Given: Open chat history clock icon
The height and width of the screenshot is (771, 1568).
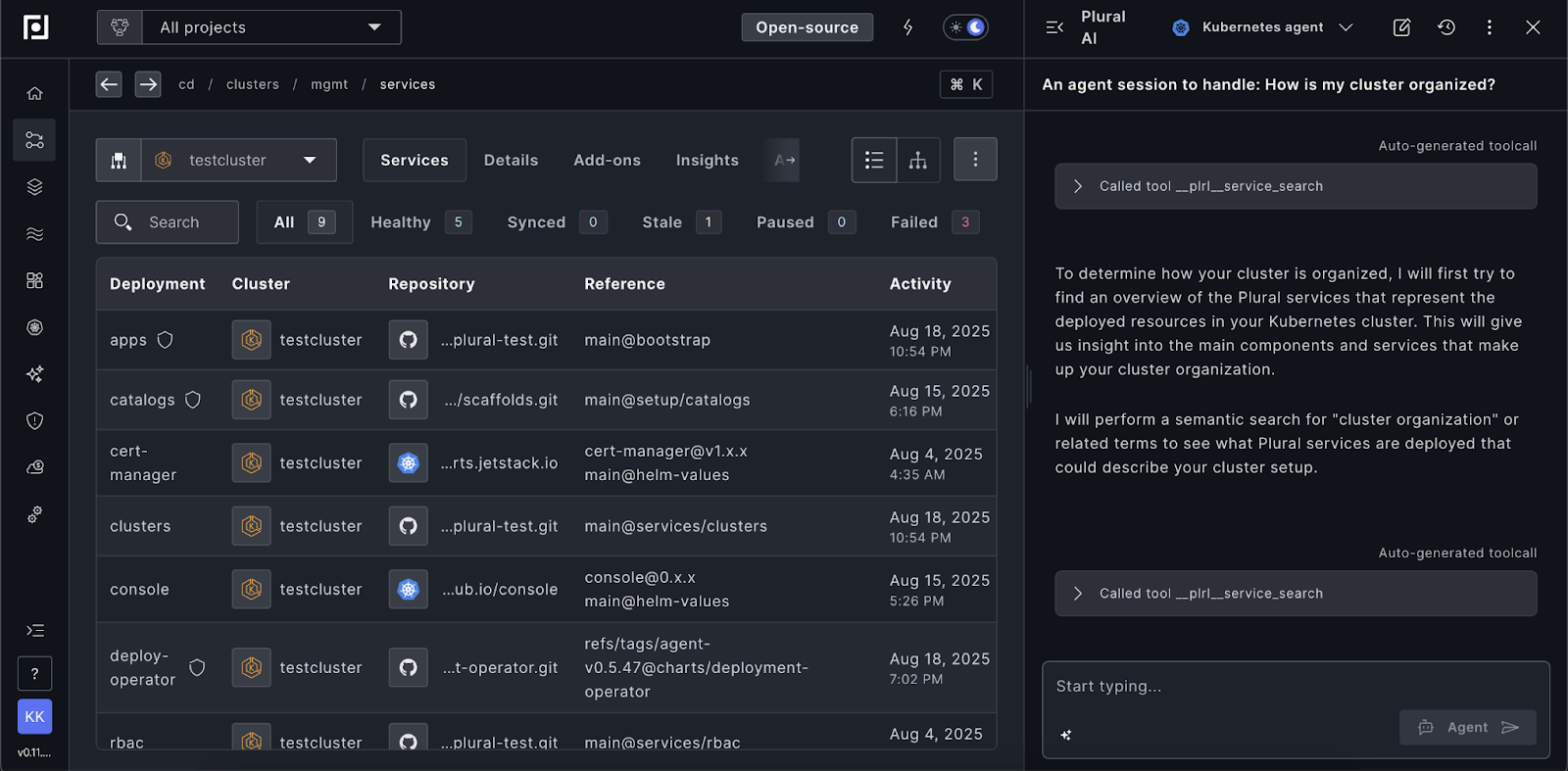Looking at the screenshot, I should [x=1446, y=27].
